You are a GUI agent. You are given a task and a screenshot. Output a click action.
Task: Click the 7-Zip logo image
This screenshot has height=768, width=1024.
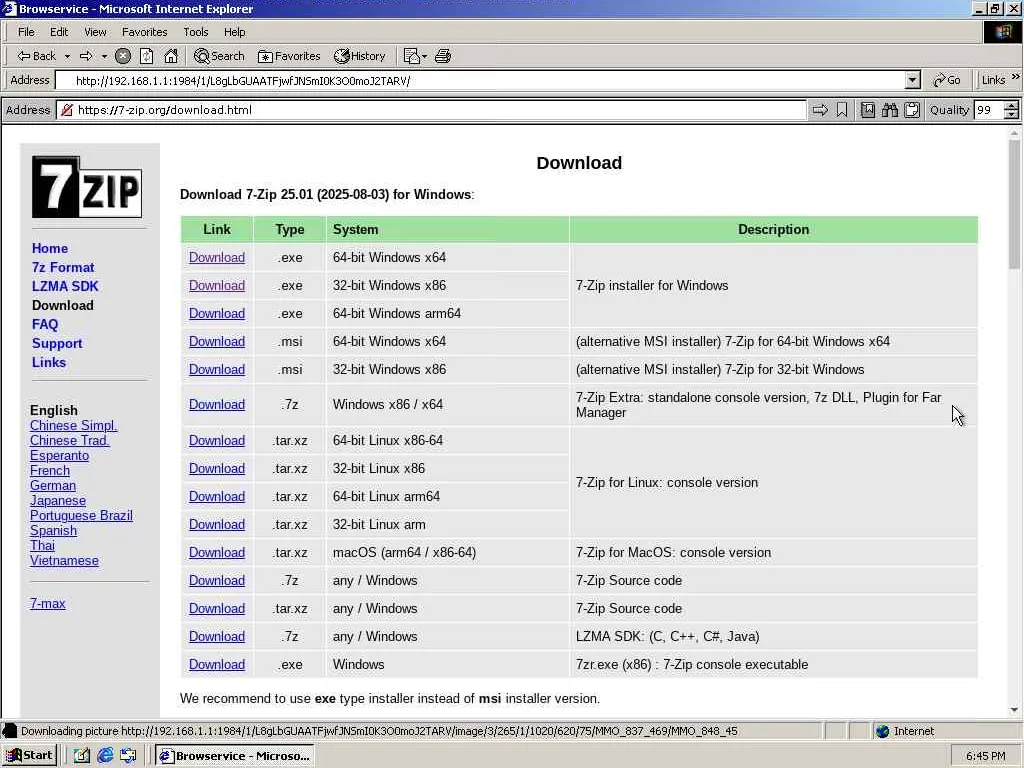(x=87, y=187)
